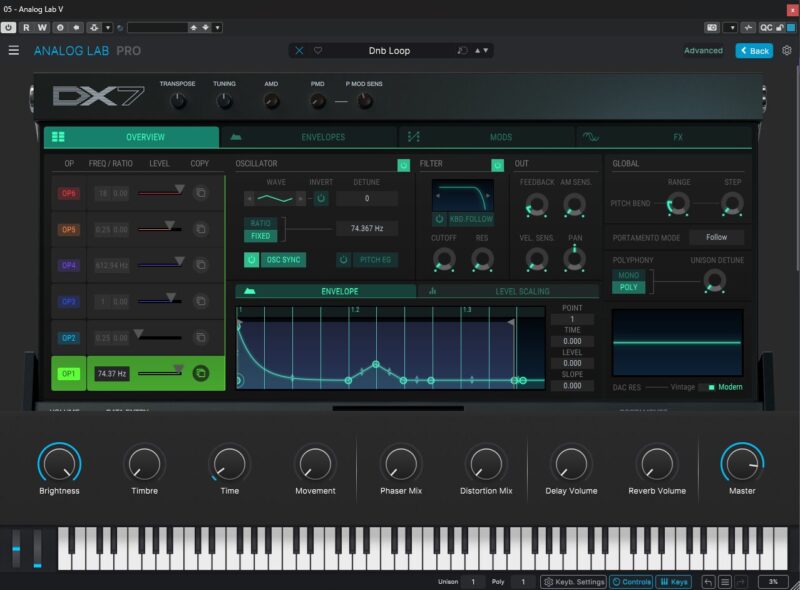Toggle the waveform Invert switch
This screenshot has height=590, width=800.
tap(321, 199)
